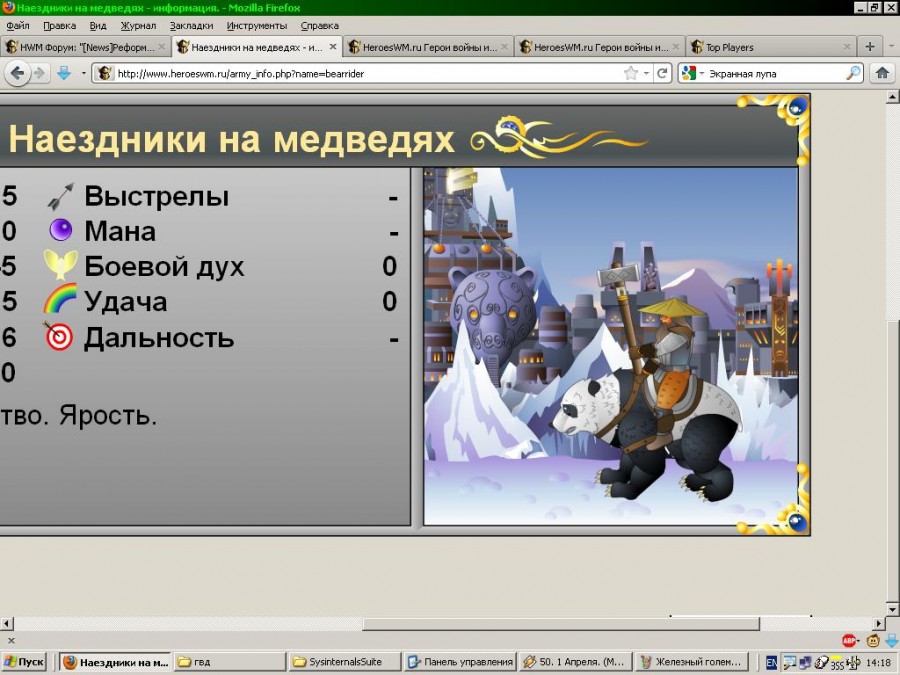Image resolution: width=900 pixels, height=675 pixels.
Task: Go forward to the next page
Action: tap(39, 73)
